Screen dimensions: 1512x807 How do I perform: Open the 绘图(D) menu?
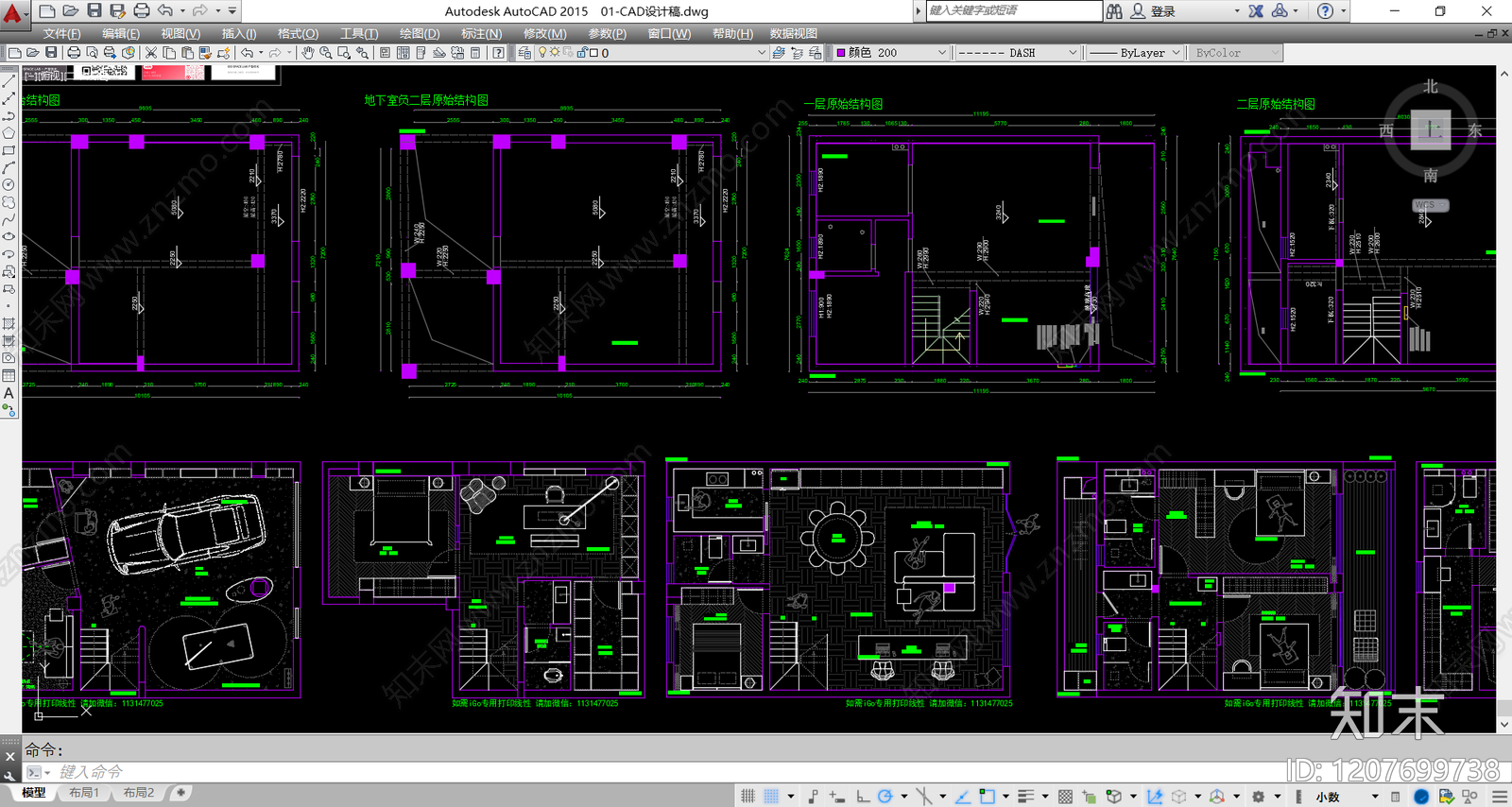pos(420,33)
